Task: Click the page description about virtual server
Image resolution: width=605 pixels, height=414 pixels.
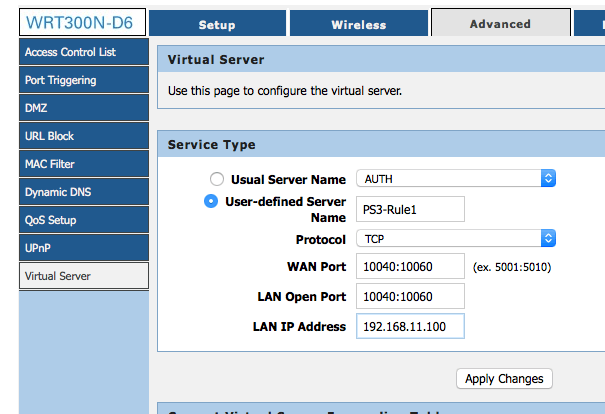Action: click(x=285, y=91)
